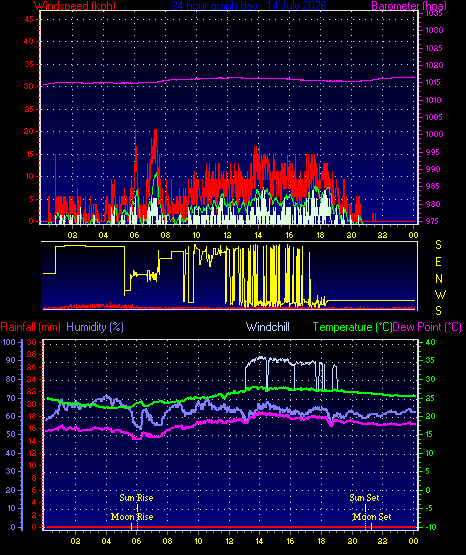The image size is (466, 555).
Task: Click the 22 hour label under the windspeed graph
Action: [382, 235]
